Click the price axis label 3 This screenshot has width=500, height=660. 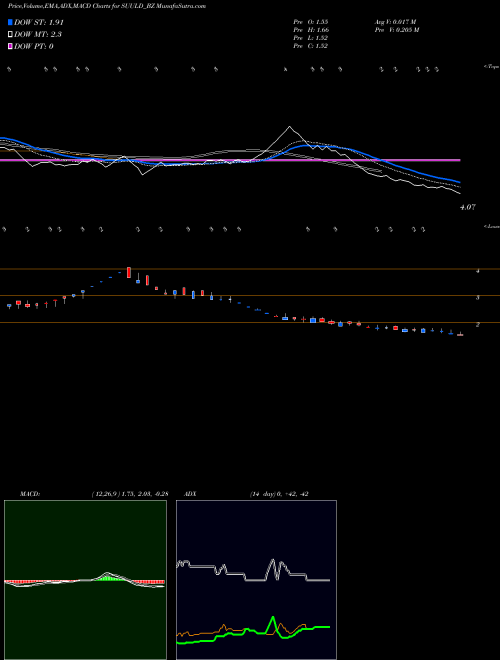tap(478, 298)
